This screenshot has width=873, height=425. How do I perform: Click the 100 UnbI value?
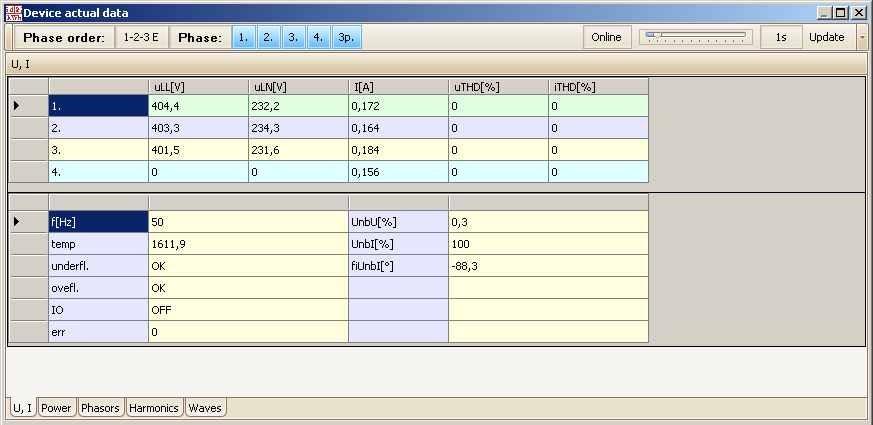[x=548, y=244]
